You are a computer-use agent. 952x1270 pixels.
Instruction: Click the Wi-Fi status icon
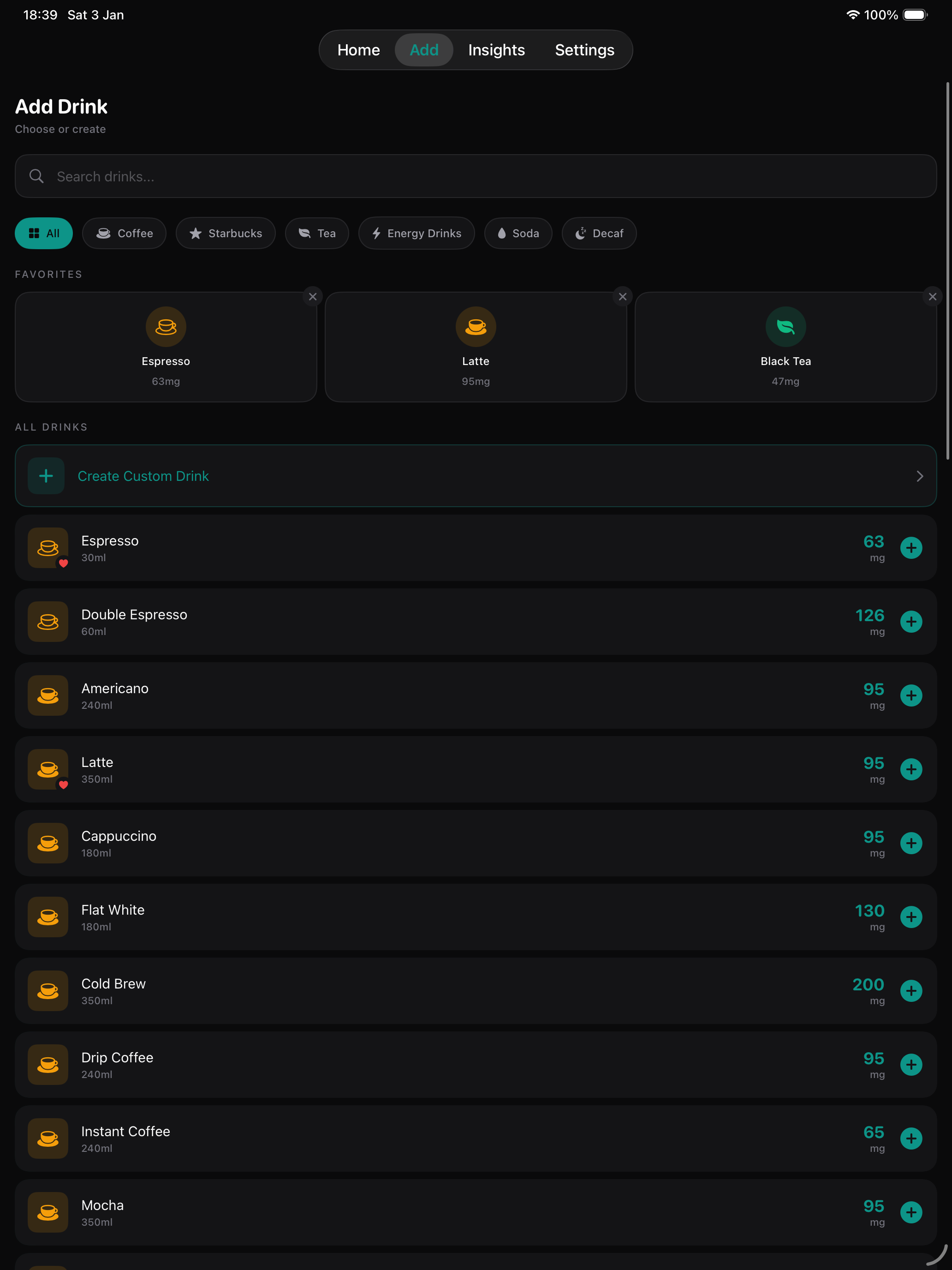click(853, 15)
